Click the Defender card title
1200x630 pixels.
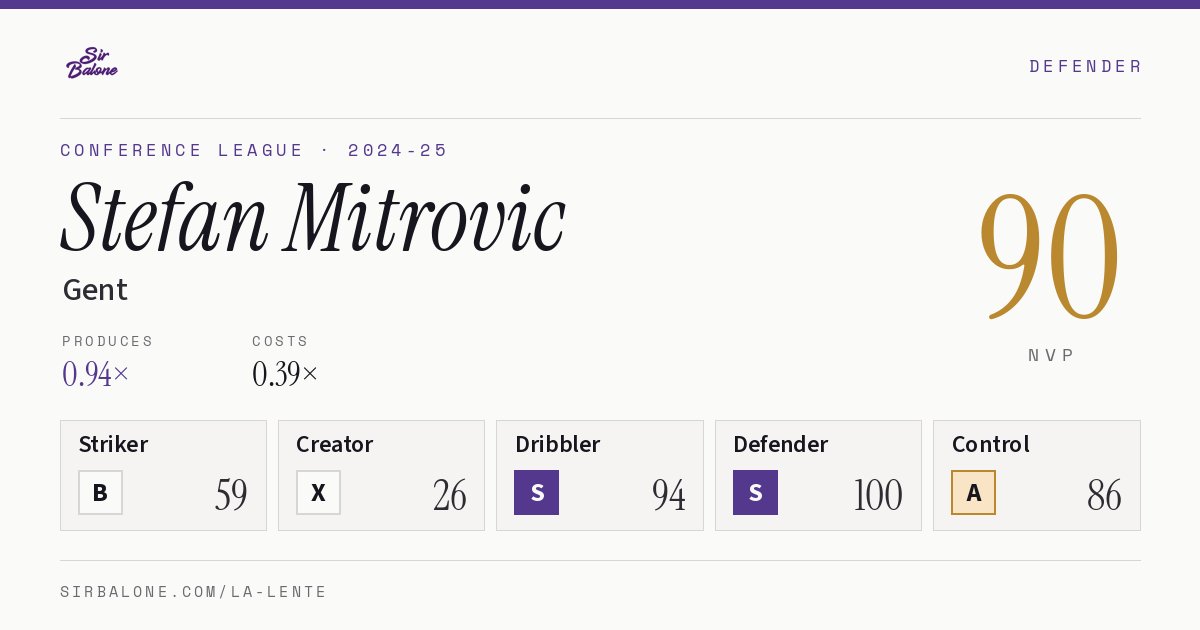[781, 444]
